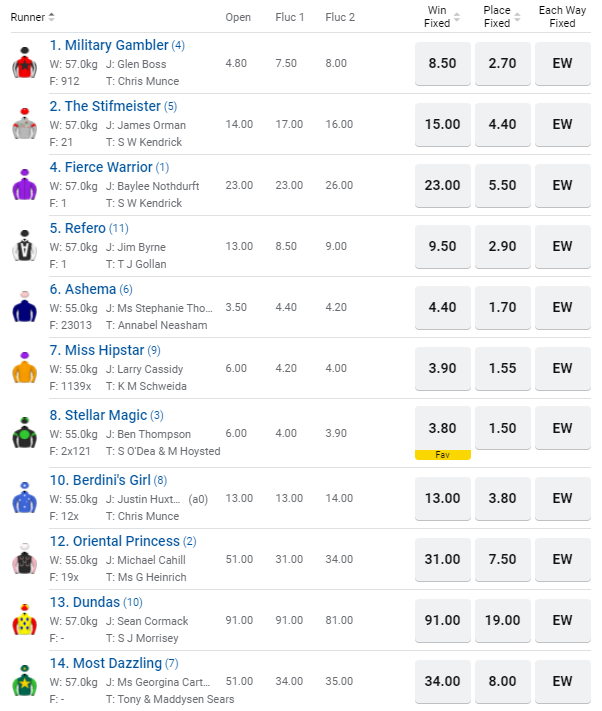Click Most Dazzling's green star silks icon
602x711 pixels.
25,681
